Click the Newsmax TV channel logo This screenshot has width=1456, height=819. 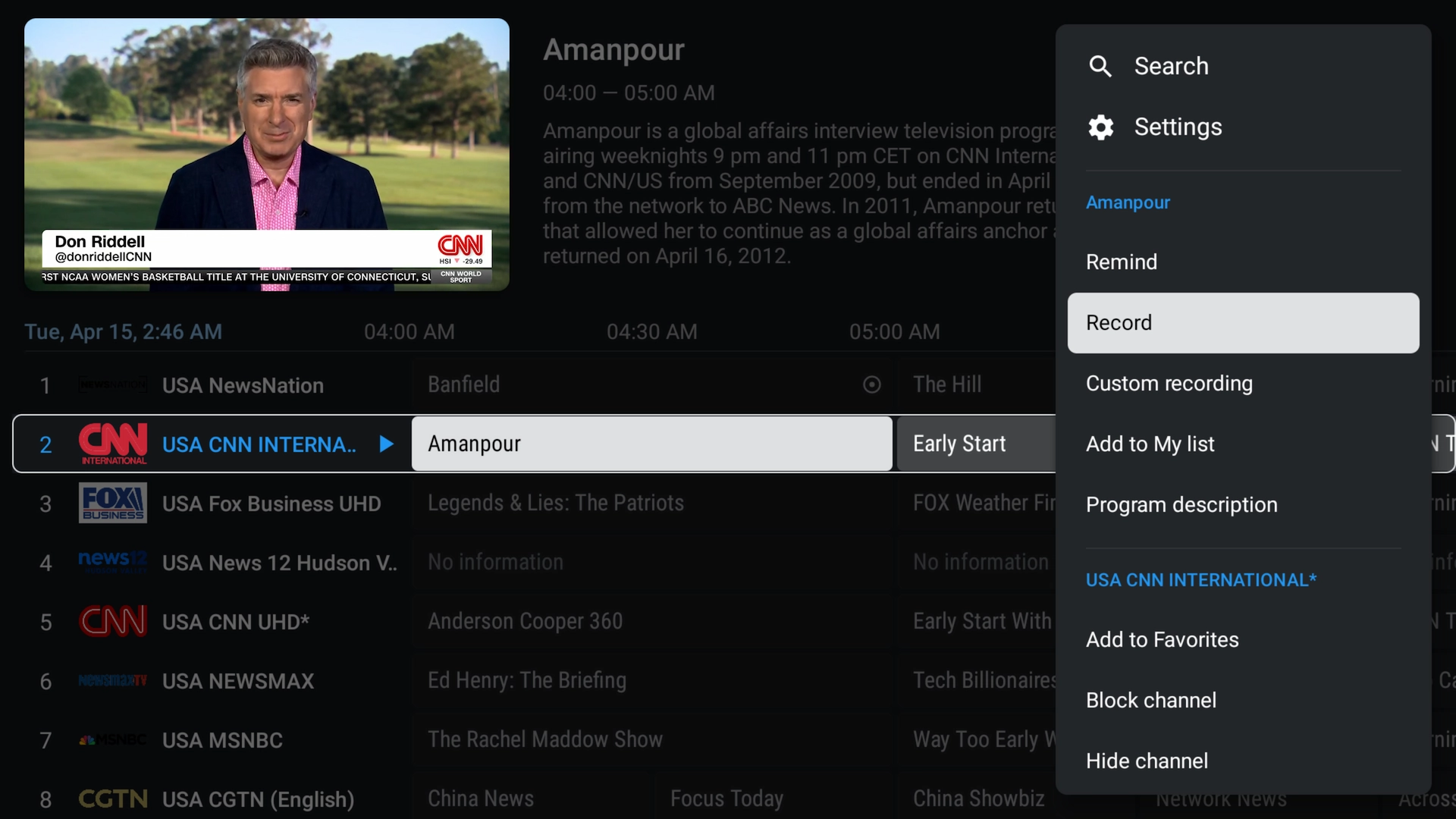click(x=113, y=681)
